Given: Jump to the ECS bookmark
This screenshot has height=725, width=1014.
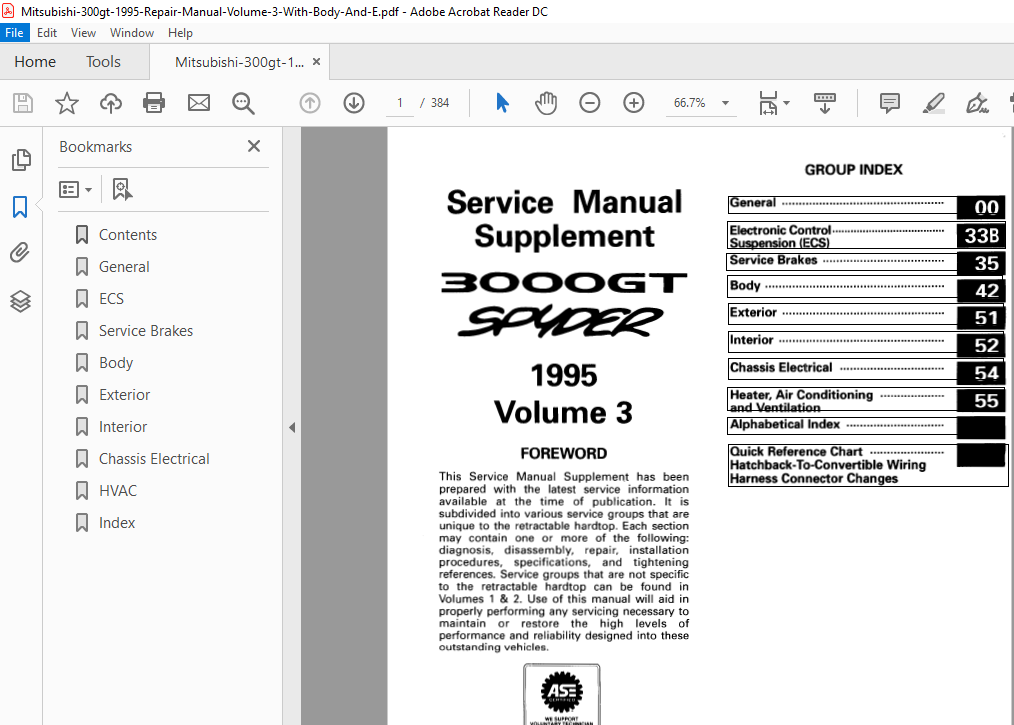Looking at the screenshot, I should pyautogui.click(x=111, y=299).
